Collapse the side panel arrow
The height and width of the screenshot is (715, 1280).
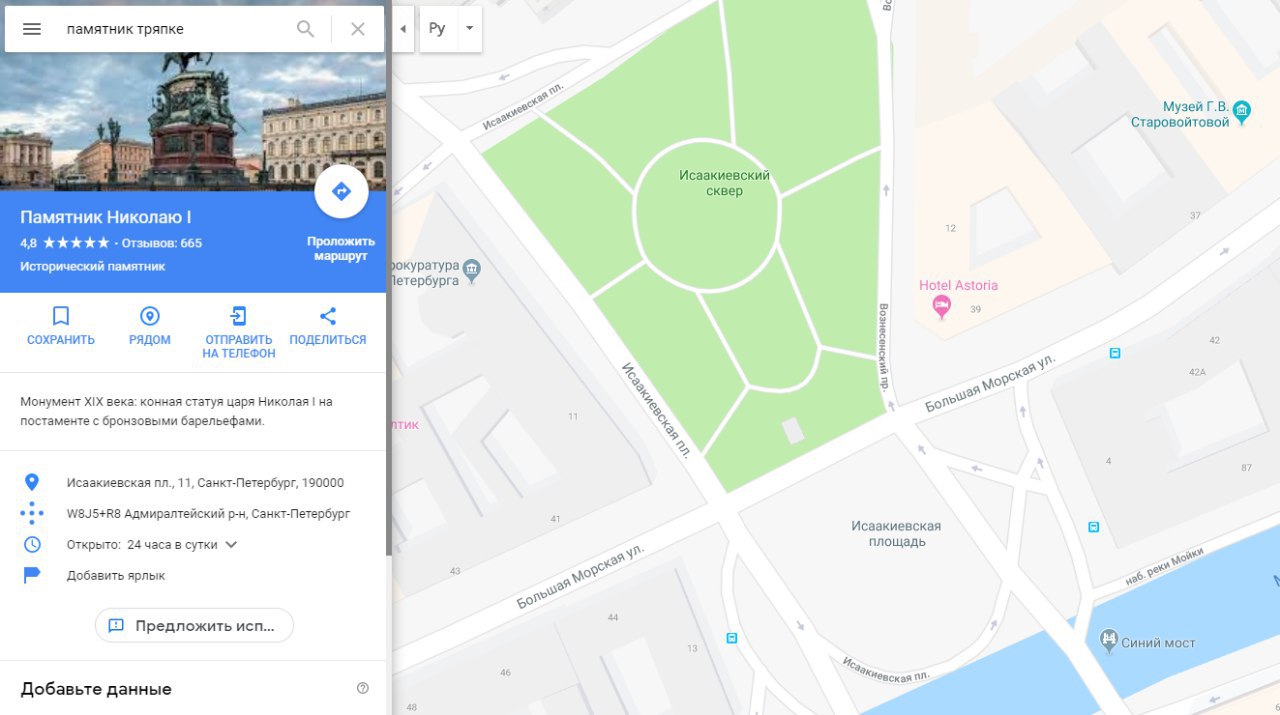tap(403, 29)
